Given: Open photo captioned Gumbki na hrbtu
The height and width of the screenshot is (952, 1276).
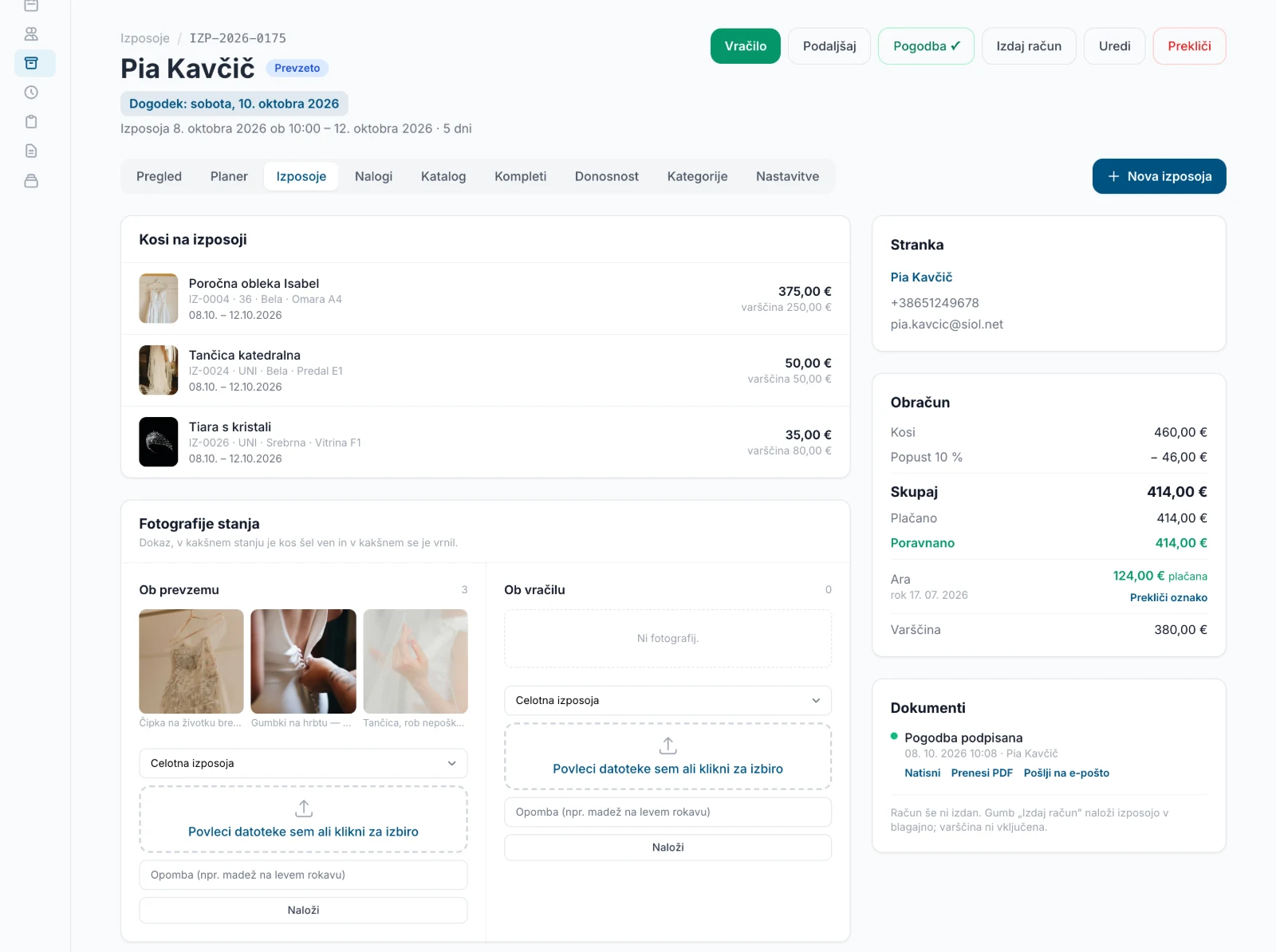Looking at the screenshot, I should click(x=303, y=661).
